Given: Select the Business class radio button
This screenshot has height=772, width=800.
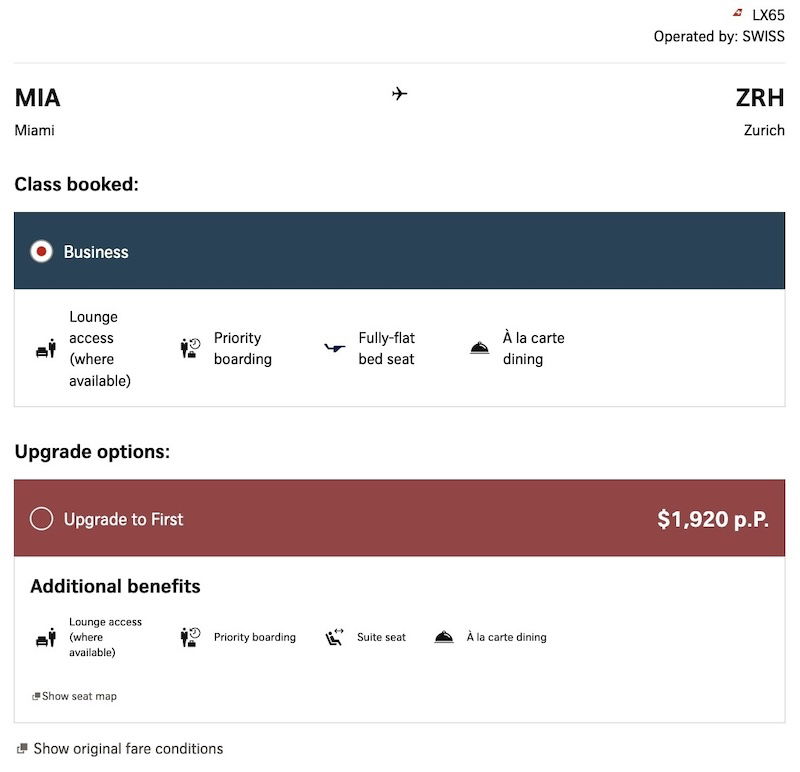Looking at the screenshot, I should point(41,252).
